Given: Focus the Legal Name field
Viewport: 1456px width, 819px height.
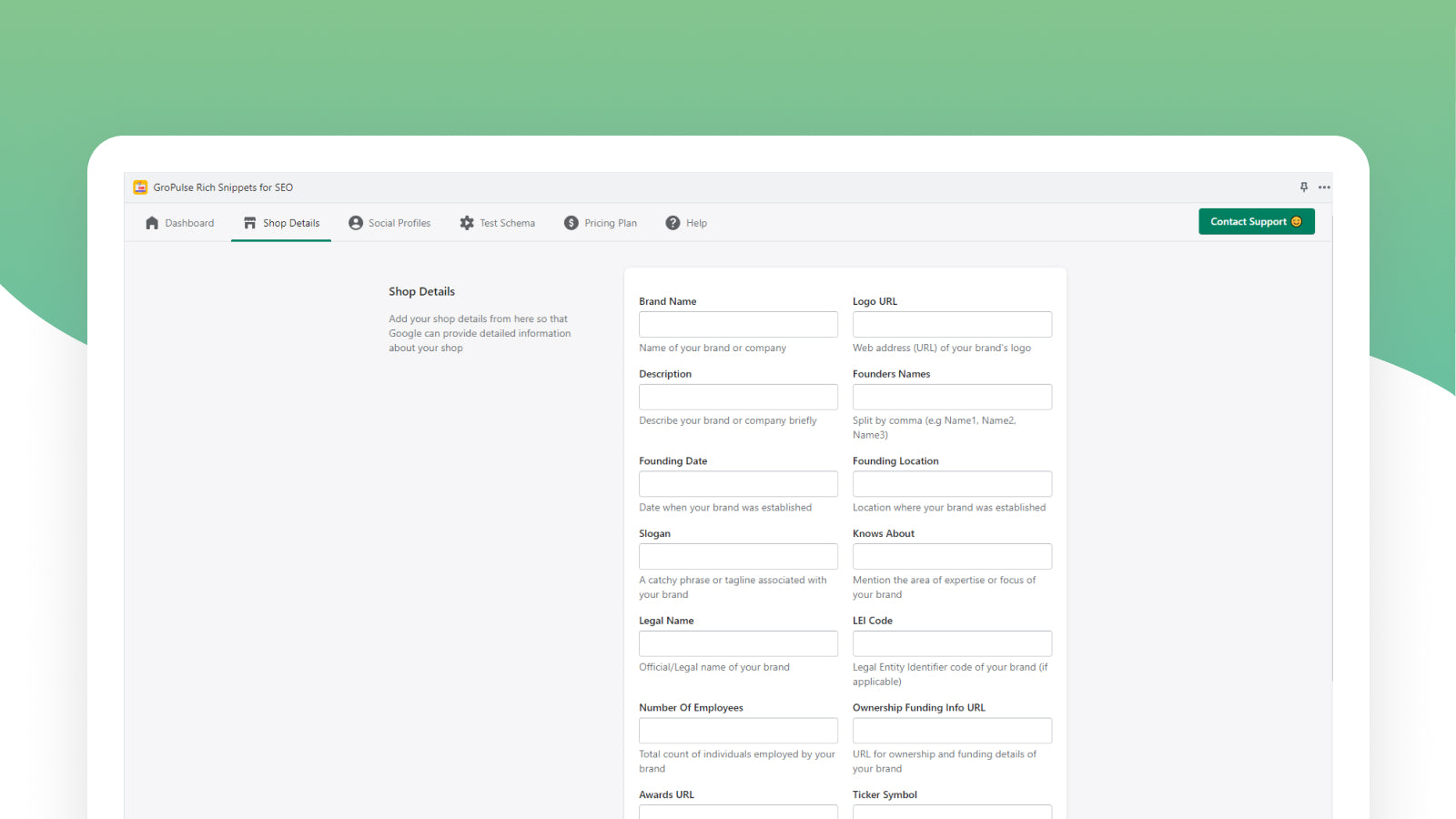Looking at the screenshot, I should point(738,643).
